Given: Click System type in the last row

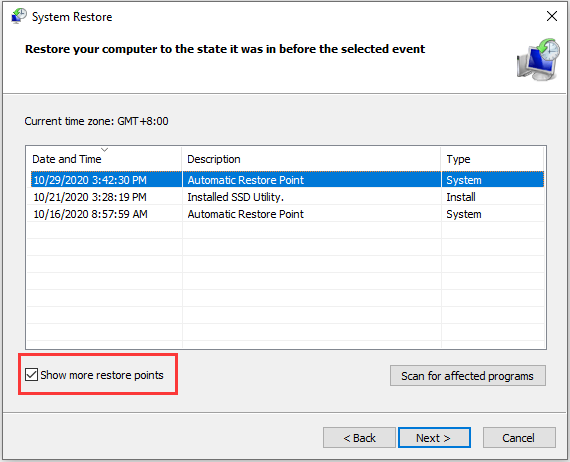Looking at the screenshot, I should pos(464,214).
